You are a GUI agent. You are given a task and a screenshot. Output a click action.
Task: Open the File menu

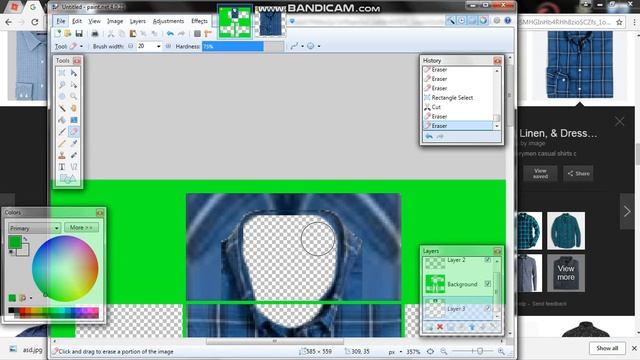[x=60, y=21]
